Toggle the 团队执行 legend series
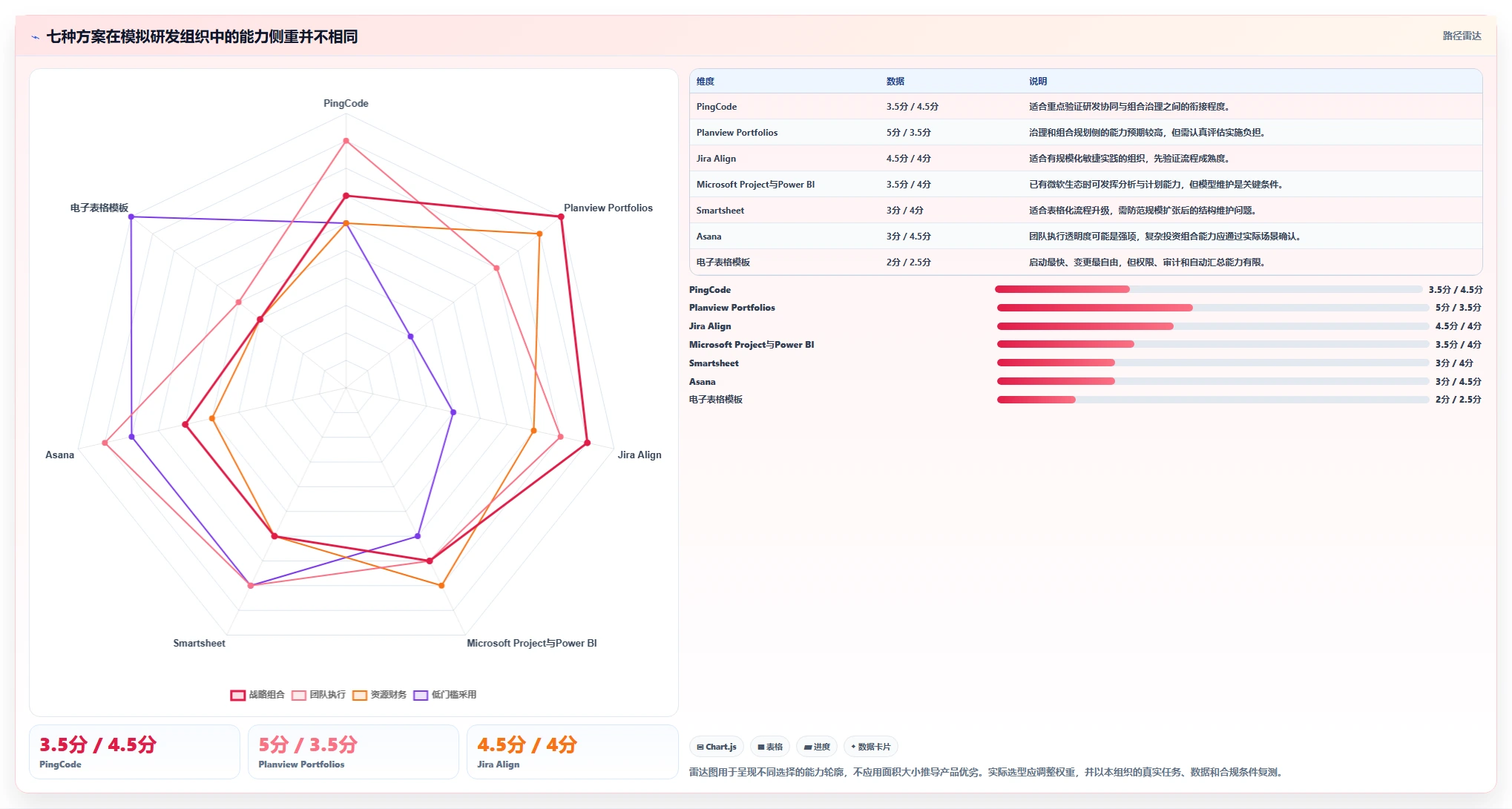Viewport: 1512px width, 809px height. (319, 695)
